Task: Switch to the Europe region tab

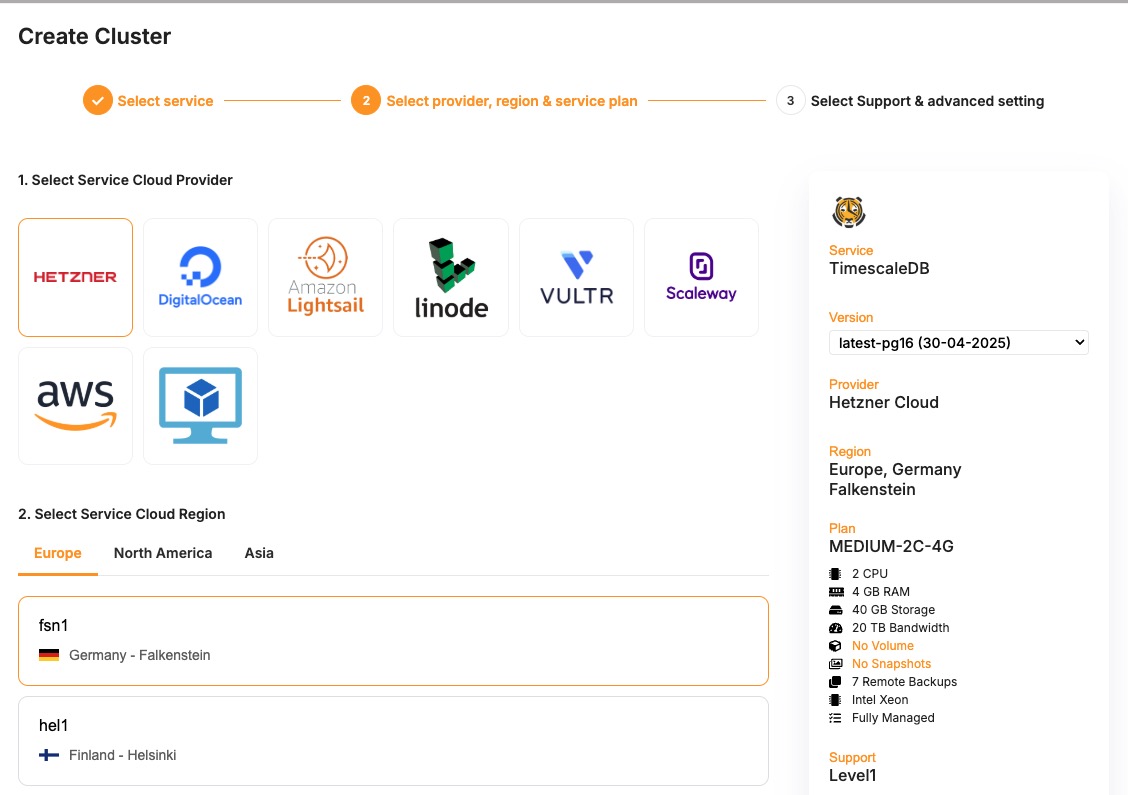Action: coord(58,553)
